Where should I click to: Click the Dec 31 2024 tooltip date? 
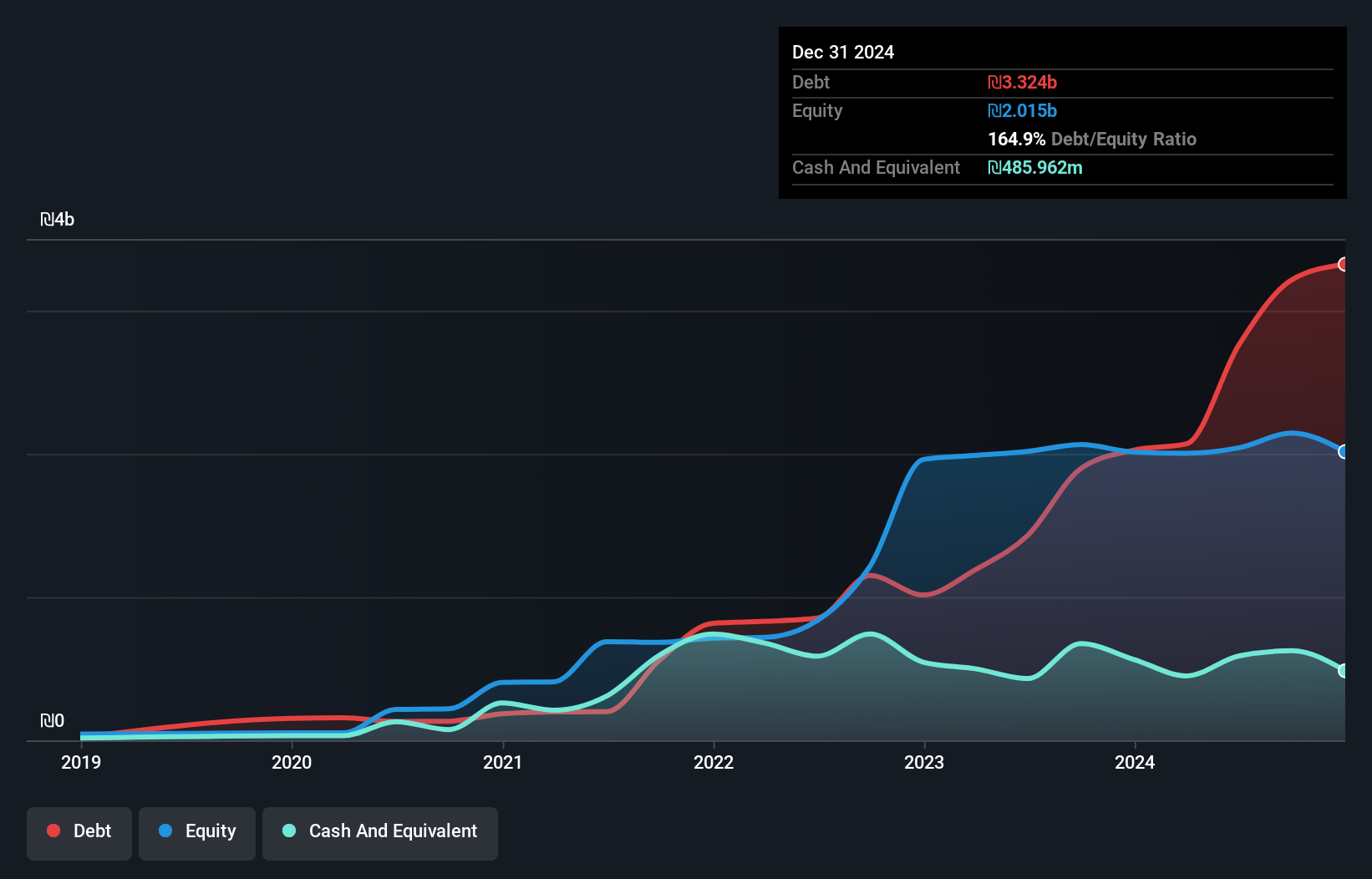click(x=843, y=53)
